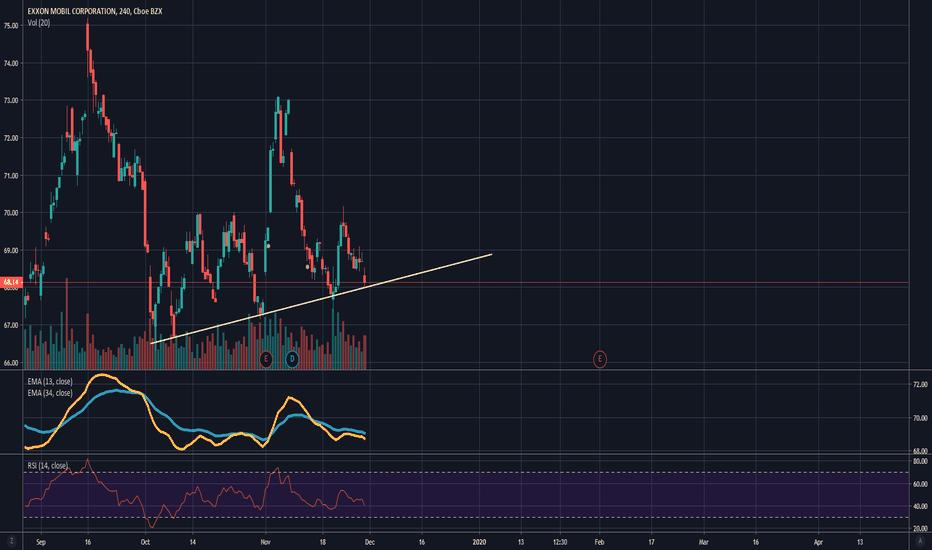The image size is (932, 550).
Task: Open timezone 'Z' button at bottom-left corner
Action: click(x=11, y=540)
